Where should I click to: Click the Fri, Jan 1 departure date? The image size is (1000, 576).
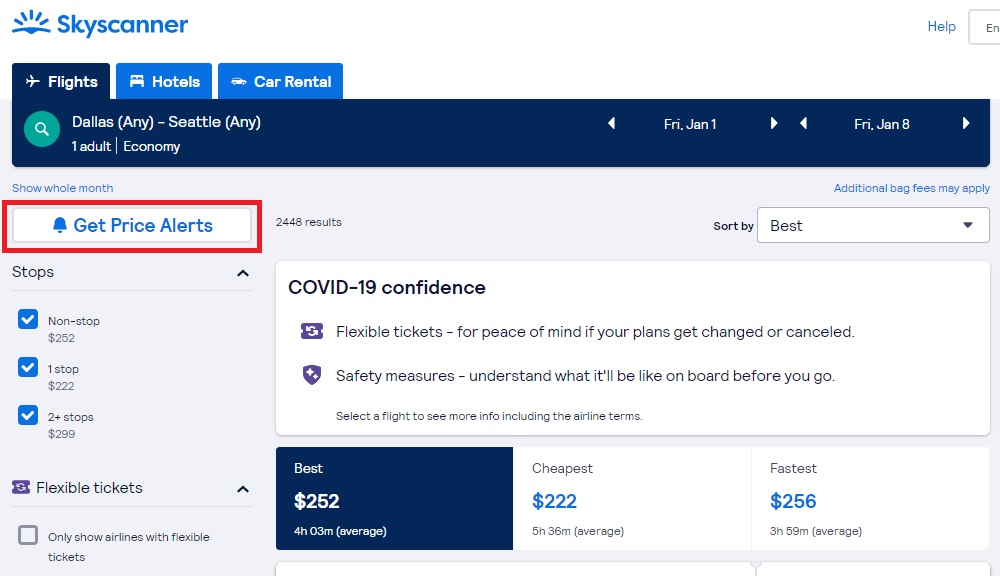point(690,124)
